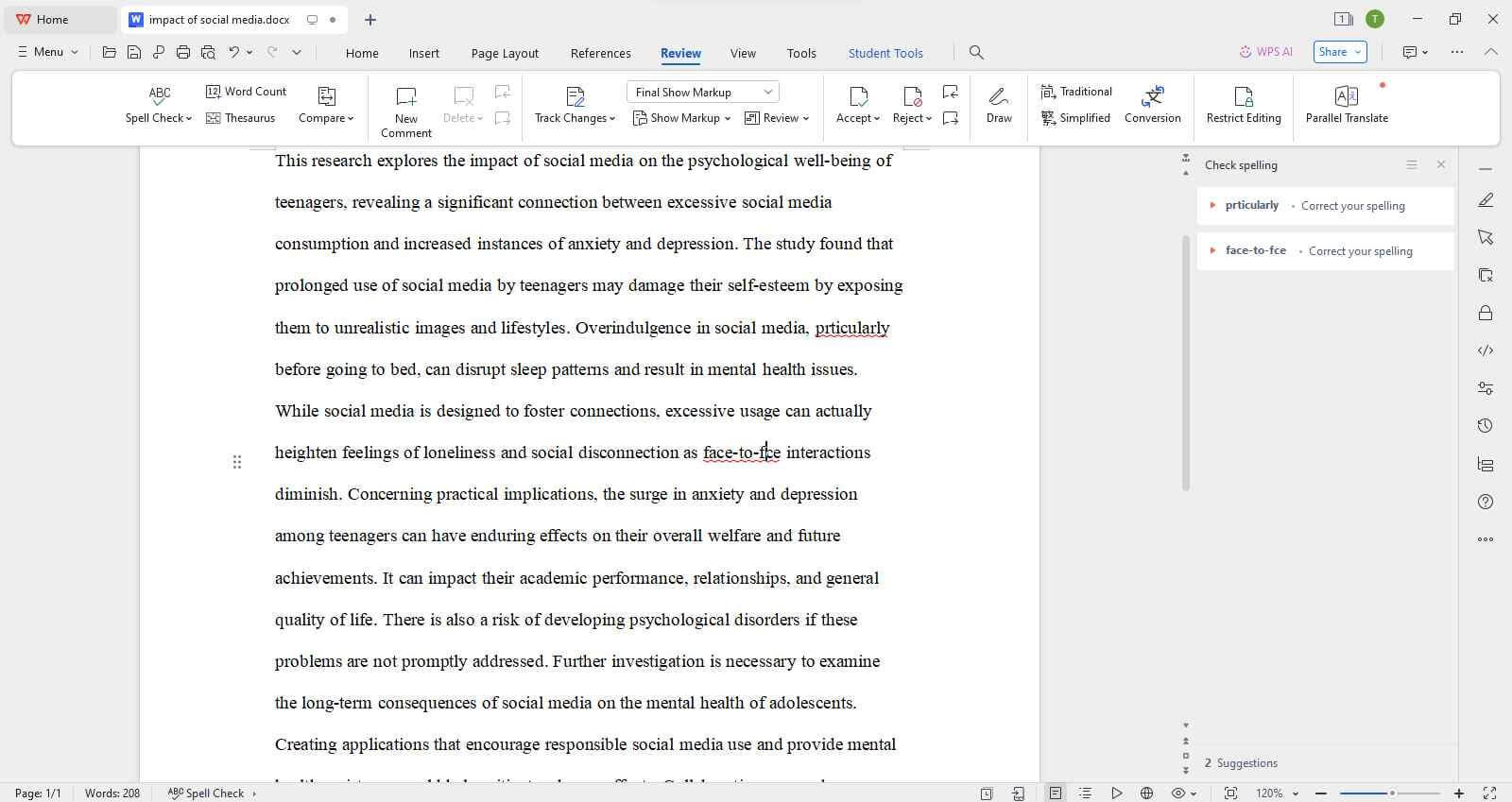Close the Check spelling panel
The image size is (1512, 802).
(1440, 164)
